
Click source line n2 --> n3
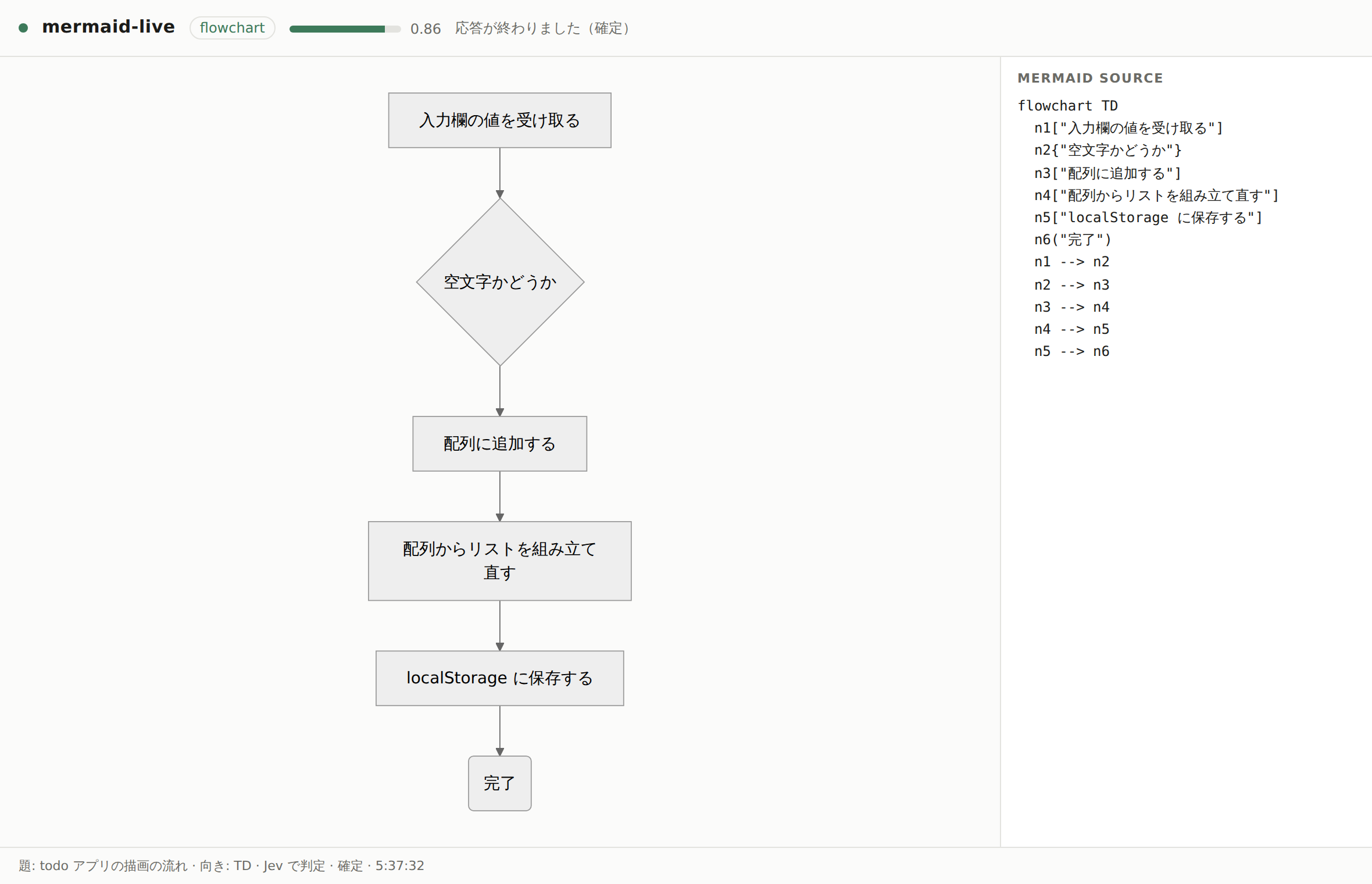tap(1071, 285)
